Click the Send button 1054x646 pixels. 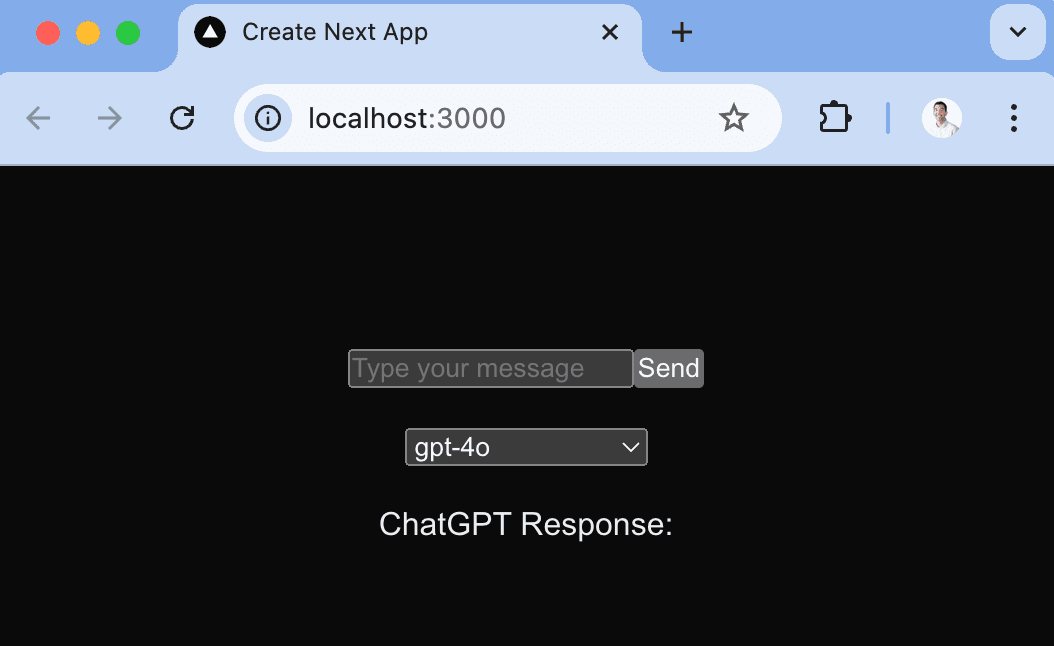pyautogui.click(x=669, y=368)
